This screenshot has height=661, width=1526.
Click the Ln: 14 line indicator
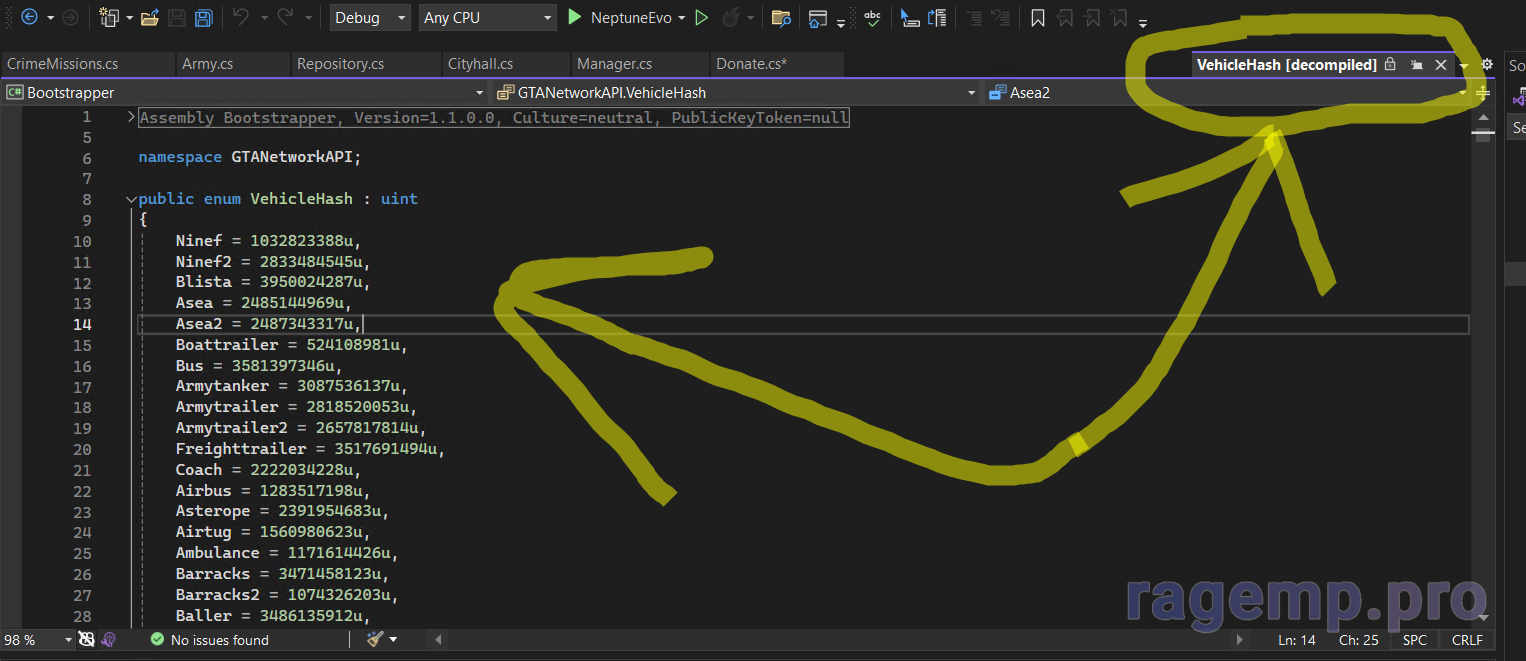1297,640
